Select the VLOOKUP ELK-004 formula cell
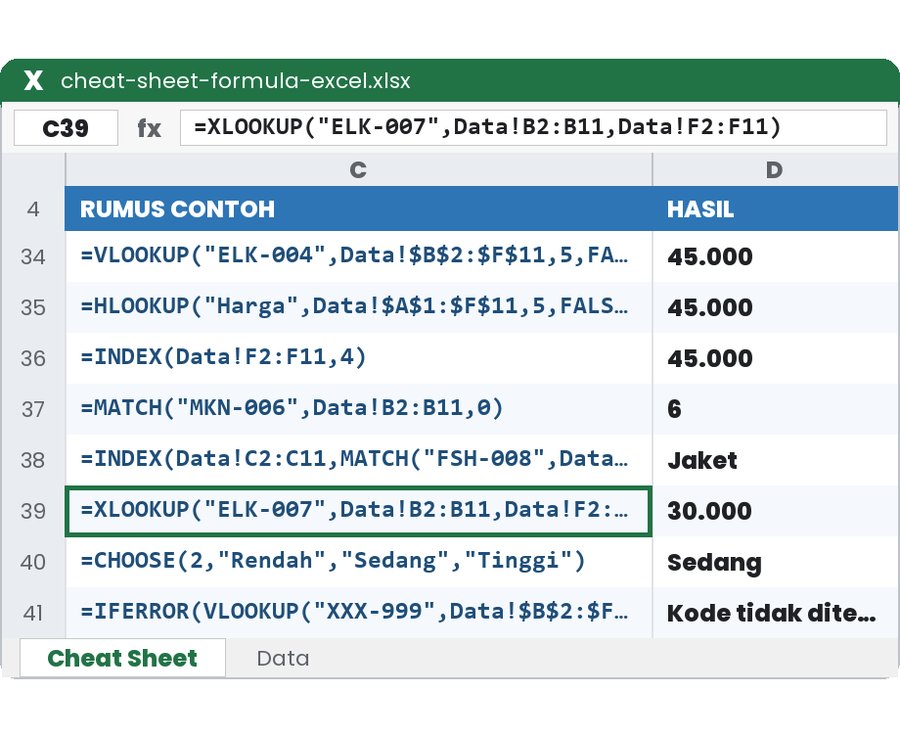This screenshot has height=738, width=900. pos(359,257)
